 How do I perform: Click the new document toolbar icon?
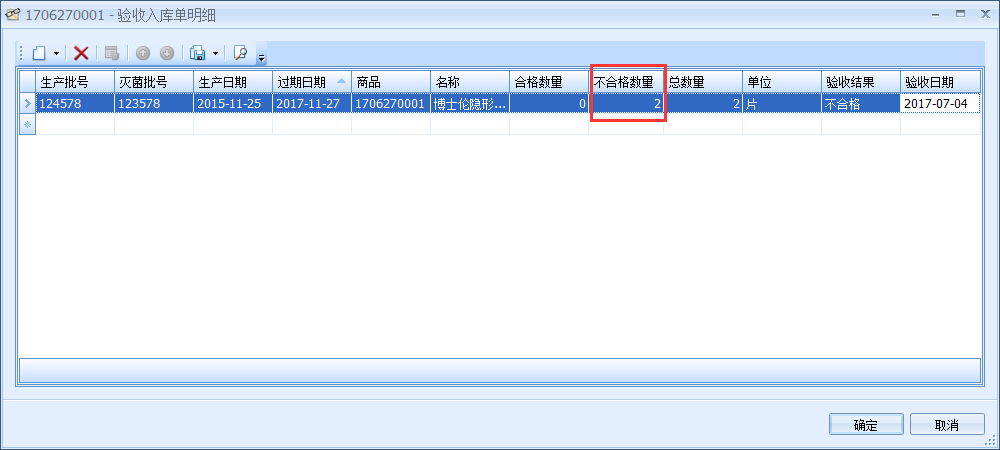pos(40,54)
